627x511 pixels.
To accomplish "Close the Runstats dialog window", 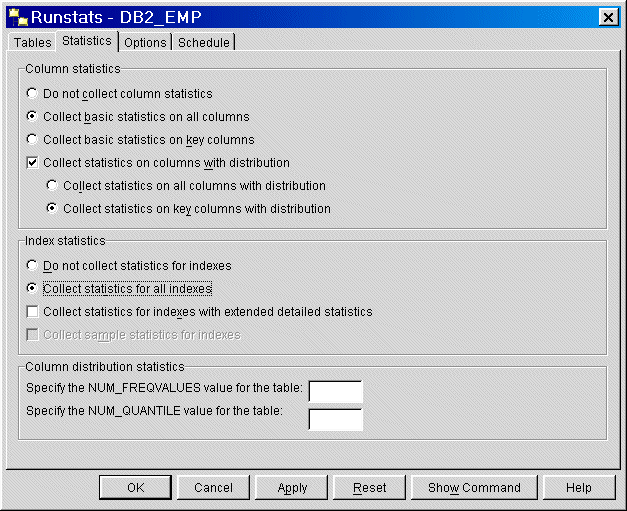I will [606, 17].
